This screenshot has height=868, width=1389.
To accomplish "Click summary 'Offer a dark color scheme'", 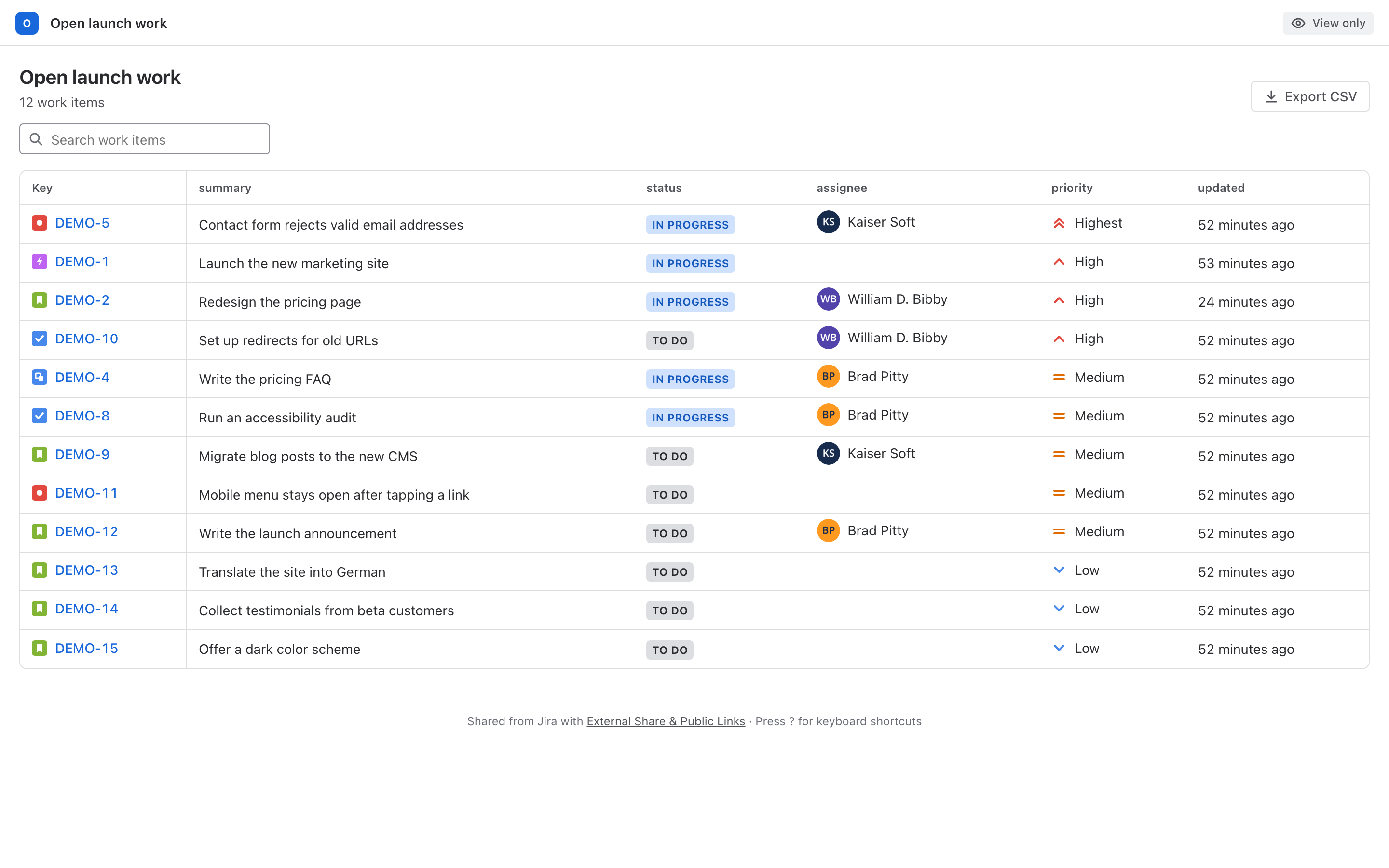I will tap(280, 649).
